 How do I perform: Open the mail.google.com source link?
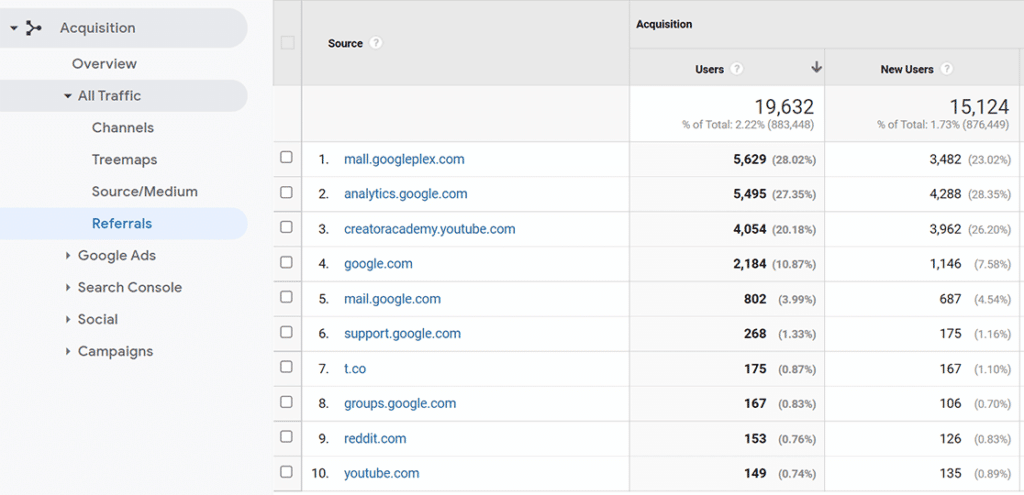coord(392,299)
